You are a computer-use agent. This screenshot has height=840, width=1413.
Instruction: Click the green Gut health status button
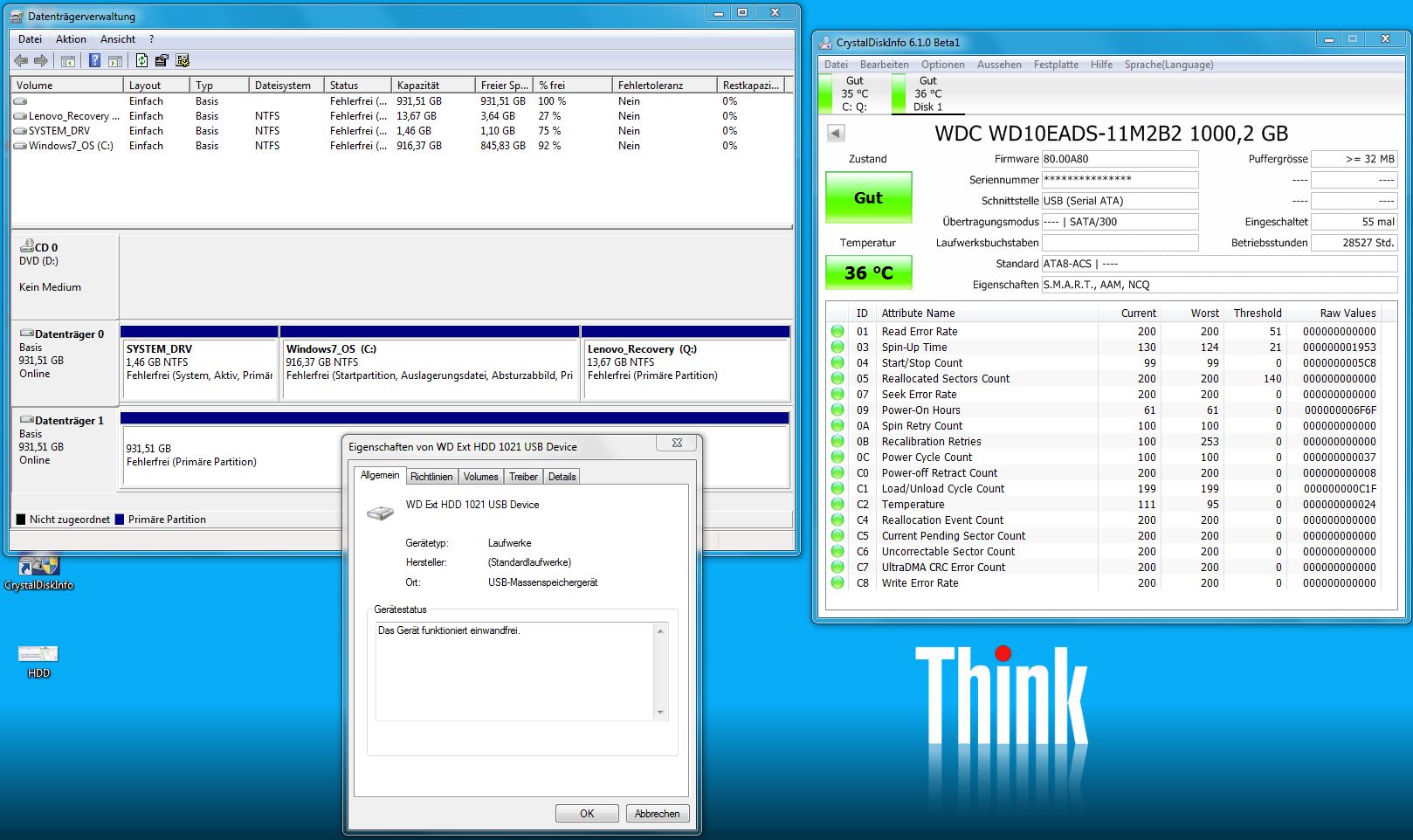tap(868, 197)
